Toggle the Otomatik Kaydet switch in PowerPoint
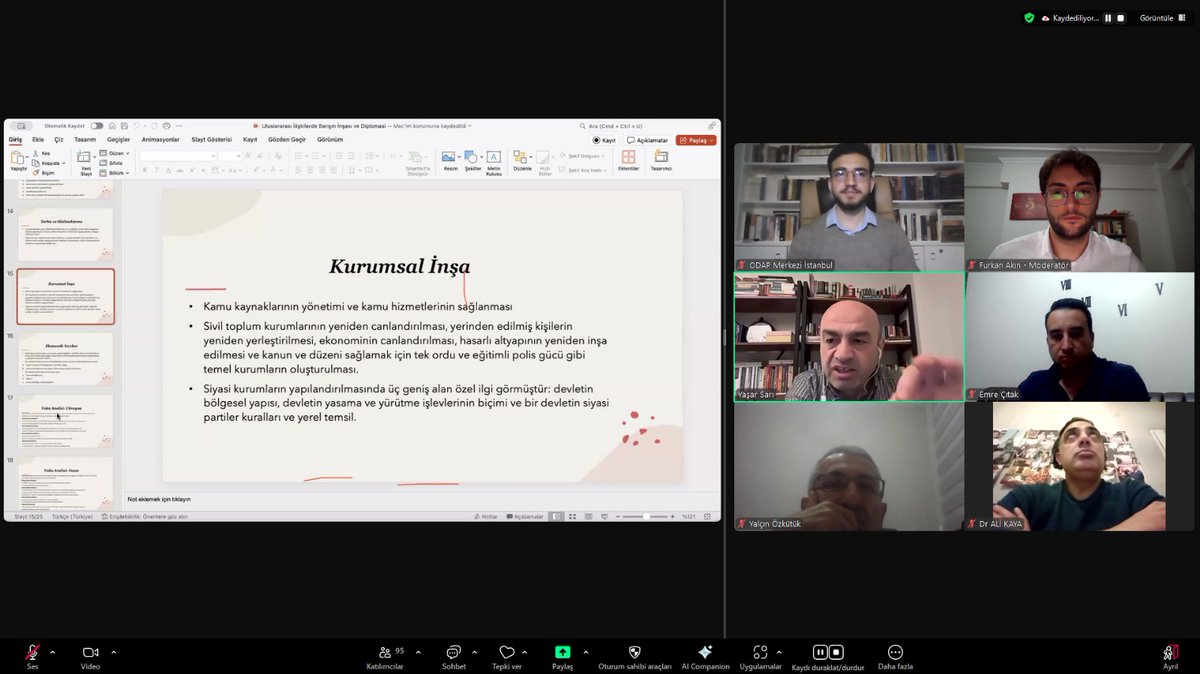Screen dimensions: 1200x674 click(97, 126)
